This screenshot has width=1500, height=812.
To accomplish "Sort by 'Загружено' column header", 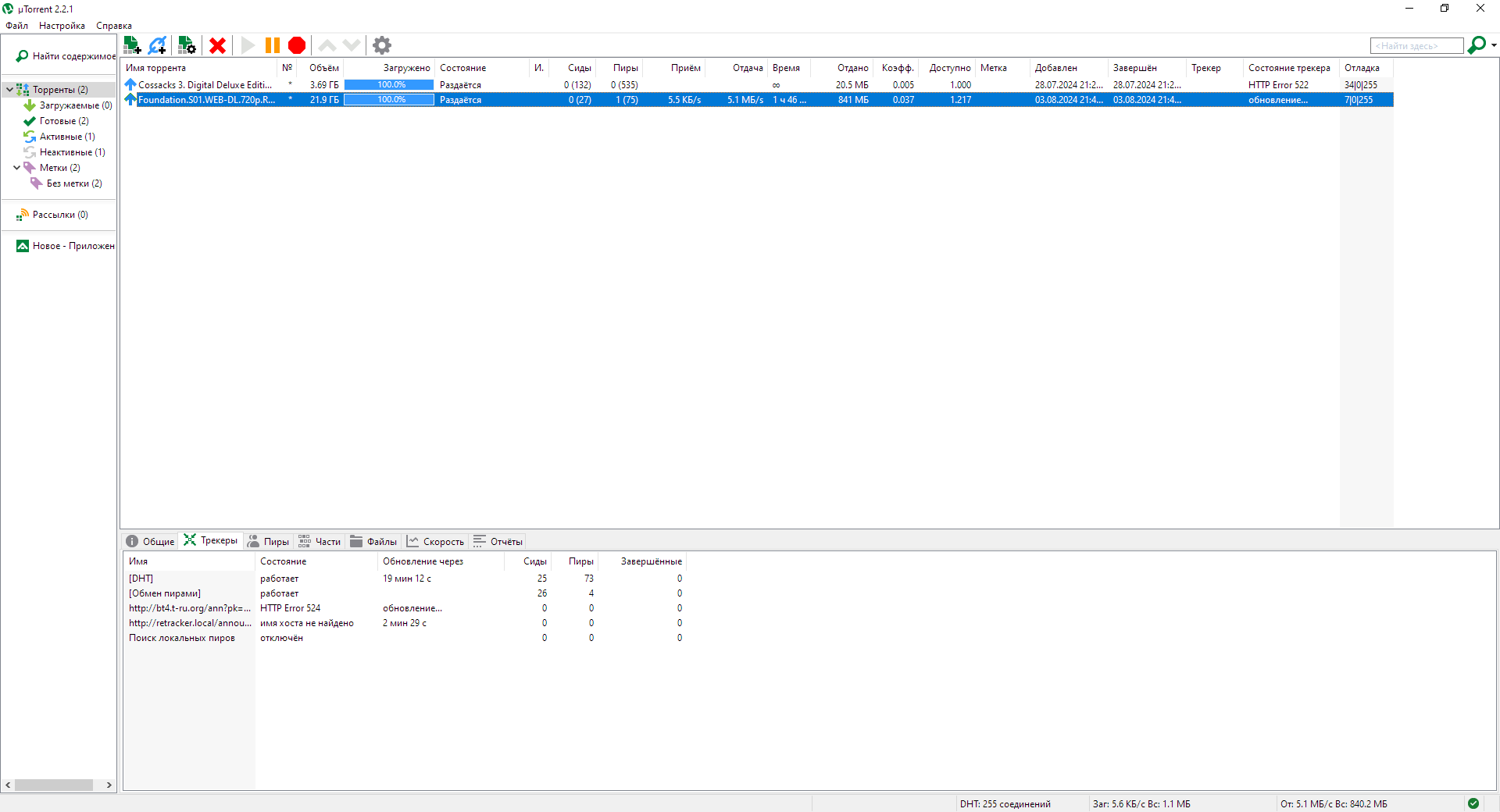I will point(389,68).
